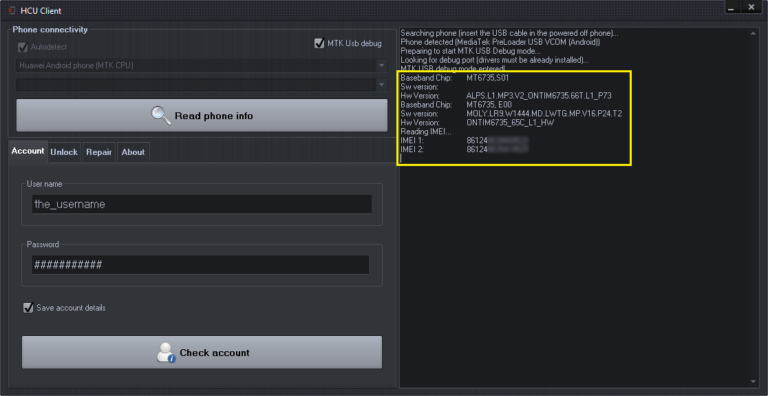The height and width of the screenshot is (396, 768).
Task: Click the Check account button
Action: (202, 352)
